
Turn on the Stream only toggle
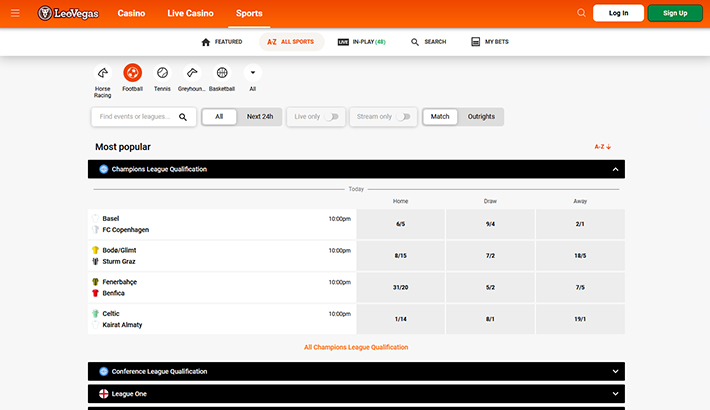(x=403, y=117)
